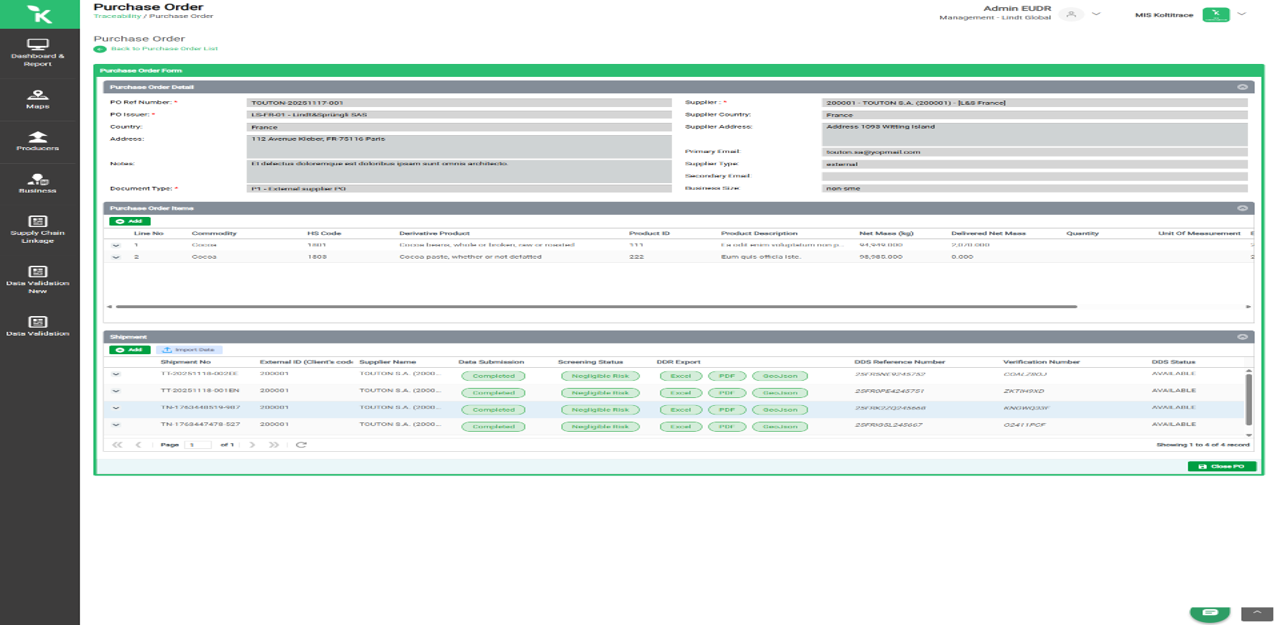The height and width of the screenshot is (625, 1280).
Task: Click Add in Purchase Order Items
Action: pos(130,221)
